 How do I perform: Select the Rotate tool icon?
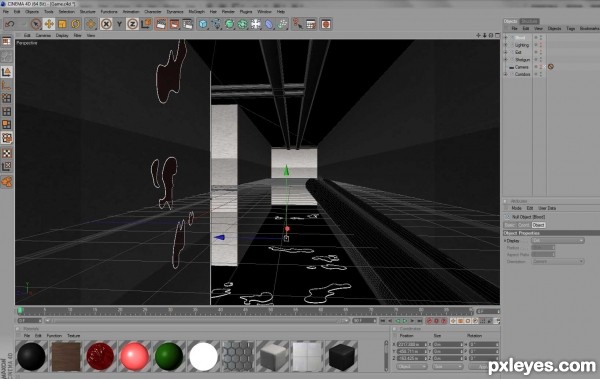(76, 24)
